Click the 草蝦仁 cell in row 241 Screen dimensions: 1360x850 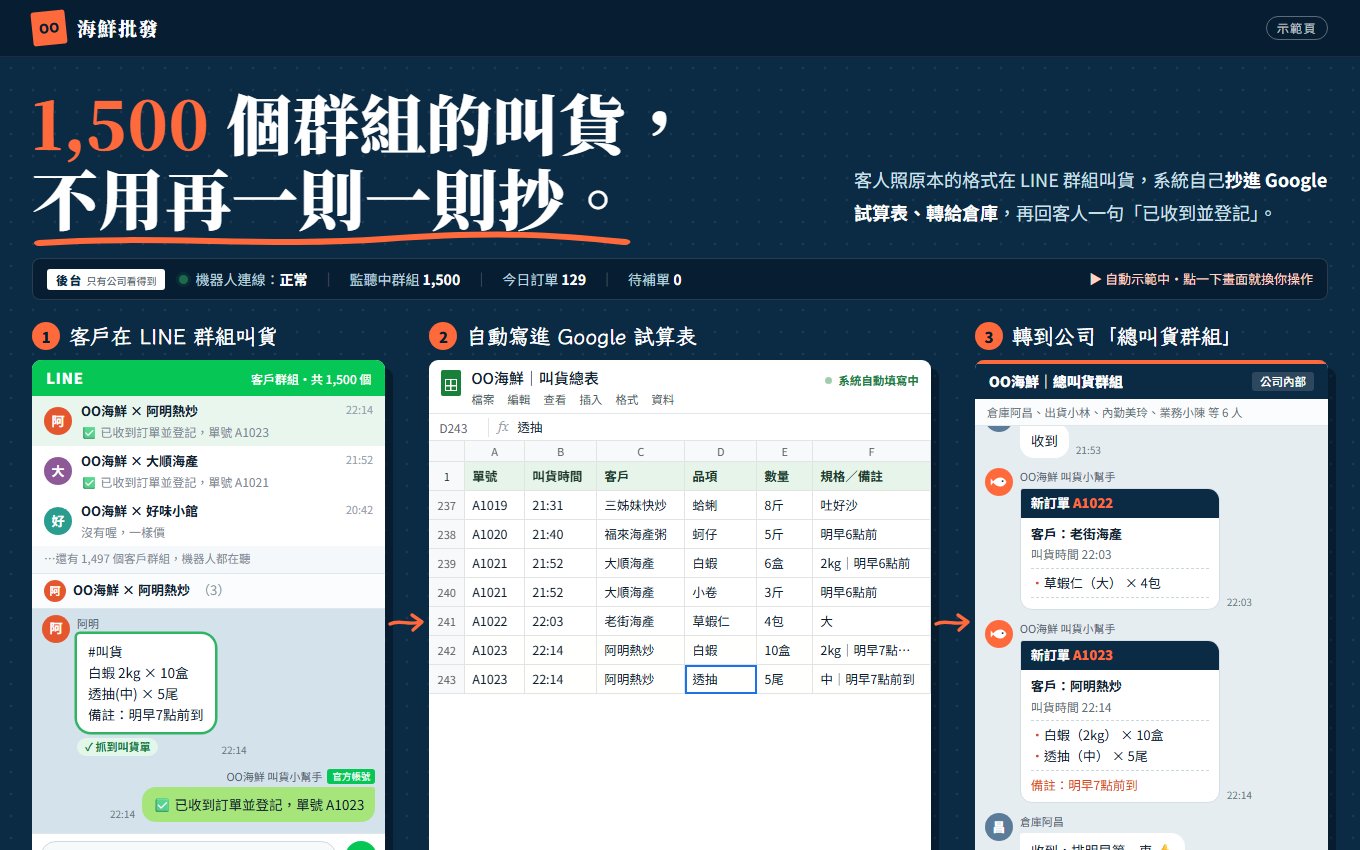pos(721,621)
